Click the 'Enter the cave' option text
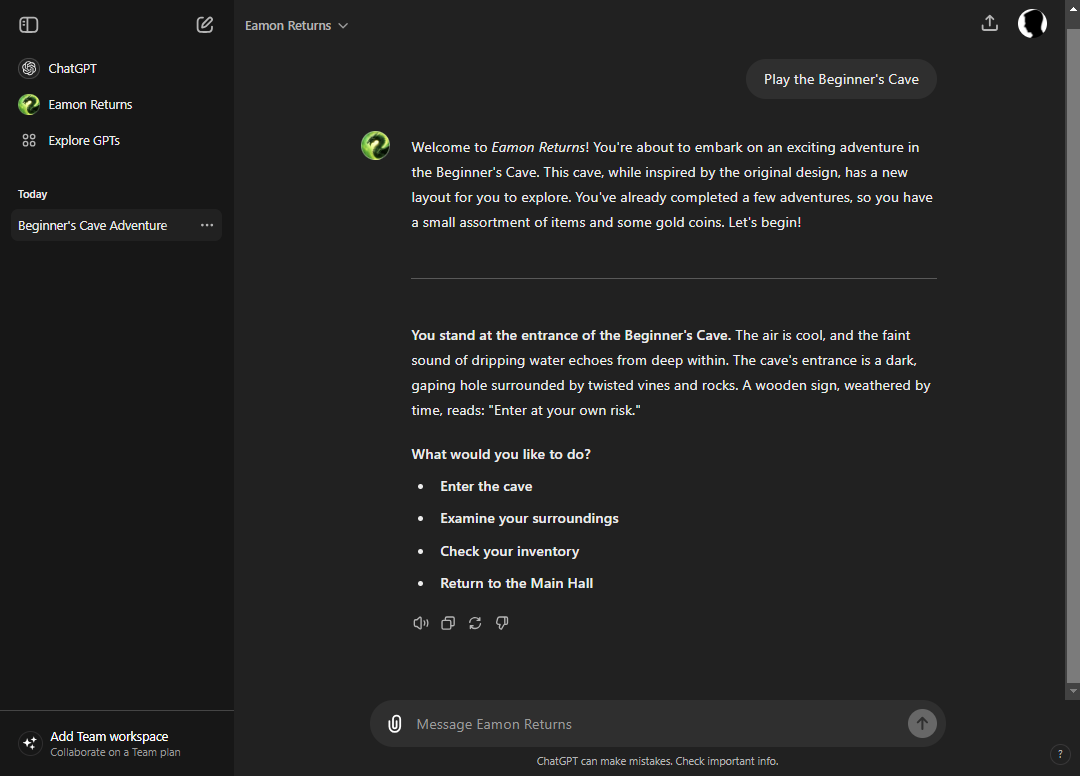Screen dimensions: 1080x776 486,486
